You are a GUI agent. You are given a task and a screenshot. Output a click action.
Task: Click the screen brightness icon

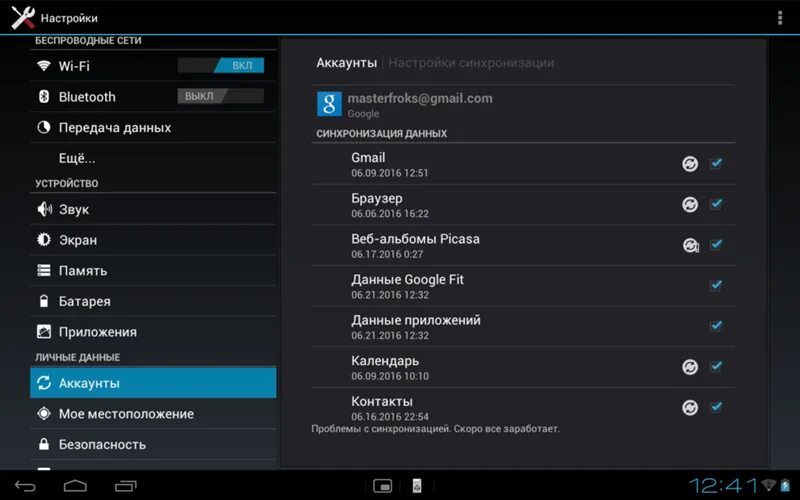tap(44, 239)
